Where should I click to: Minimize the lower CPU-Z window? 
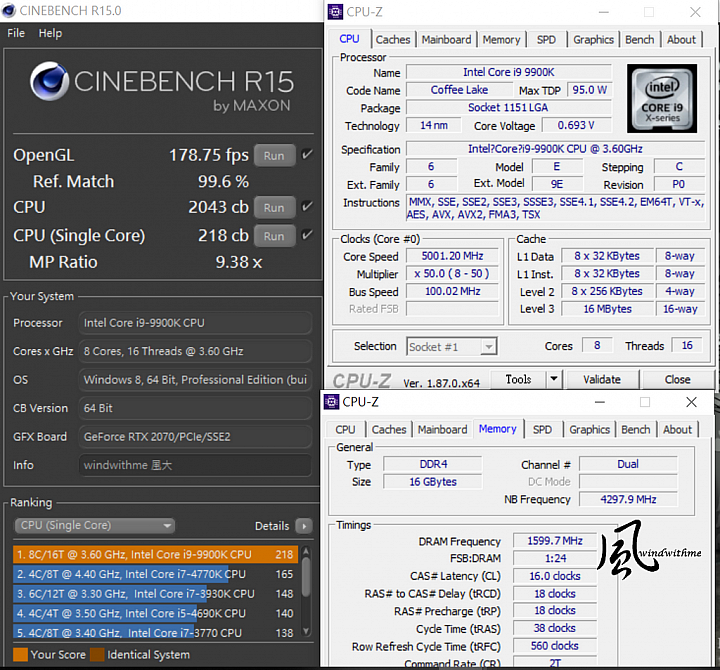(x=600, y=402)
